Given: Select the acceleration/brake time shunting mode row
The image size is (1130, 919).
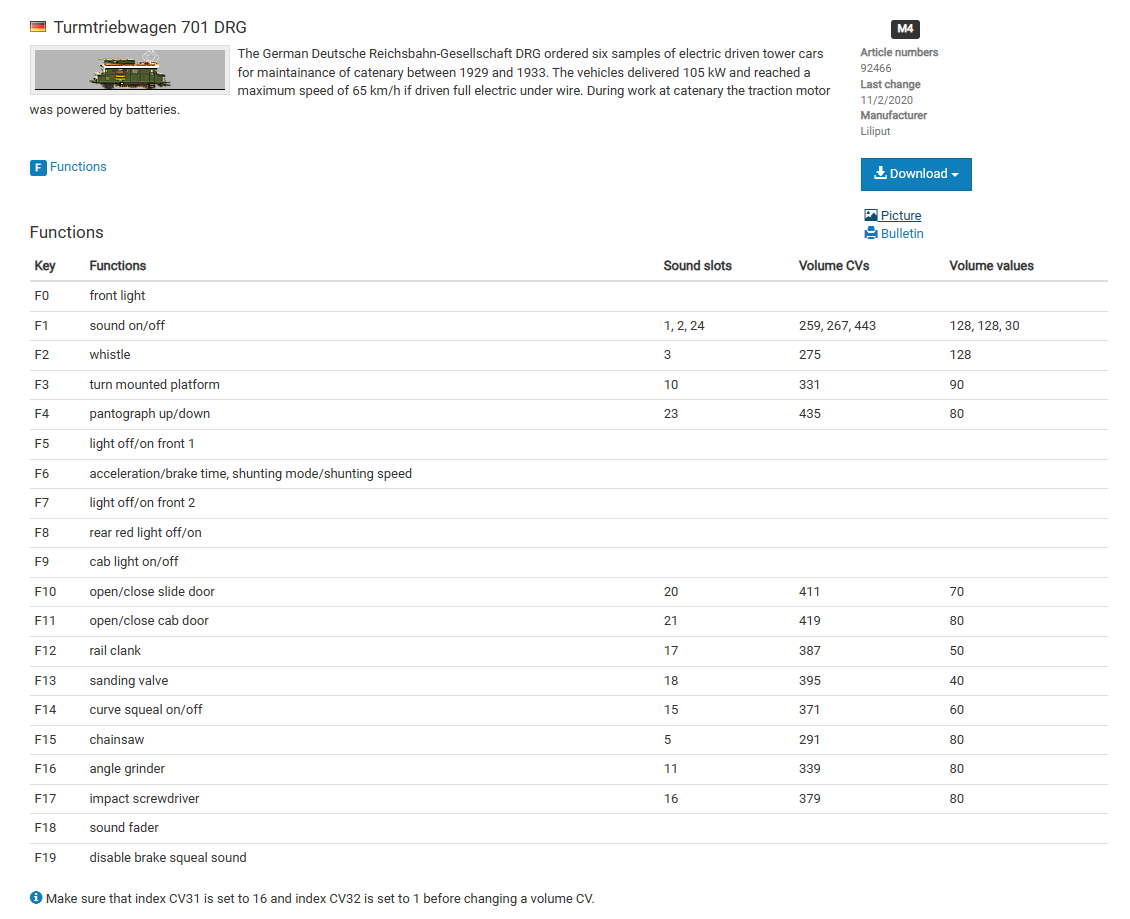Looking at the screenshot, I should [x=569, y=474].
